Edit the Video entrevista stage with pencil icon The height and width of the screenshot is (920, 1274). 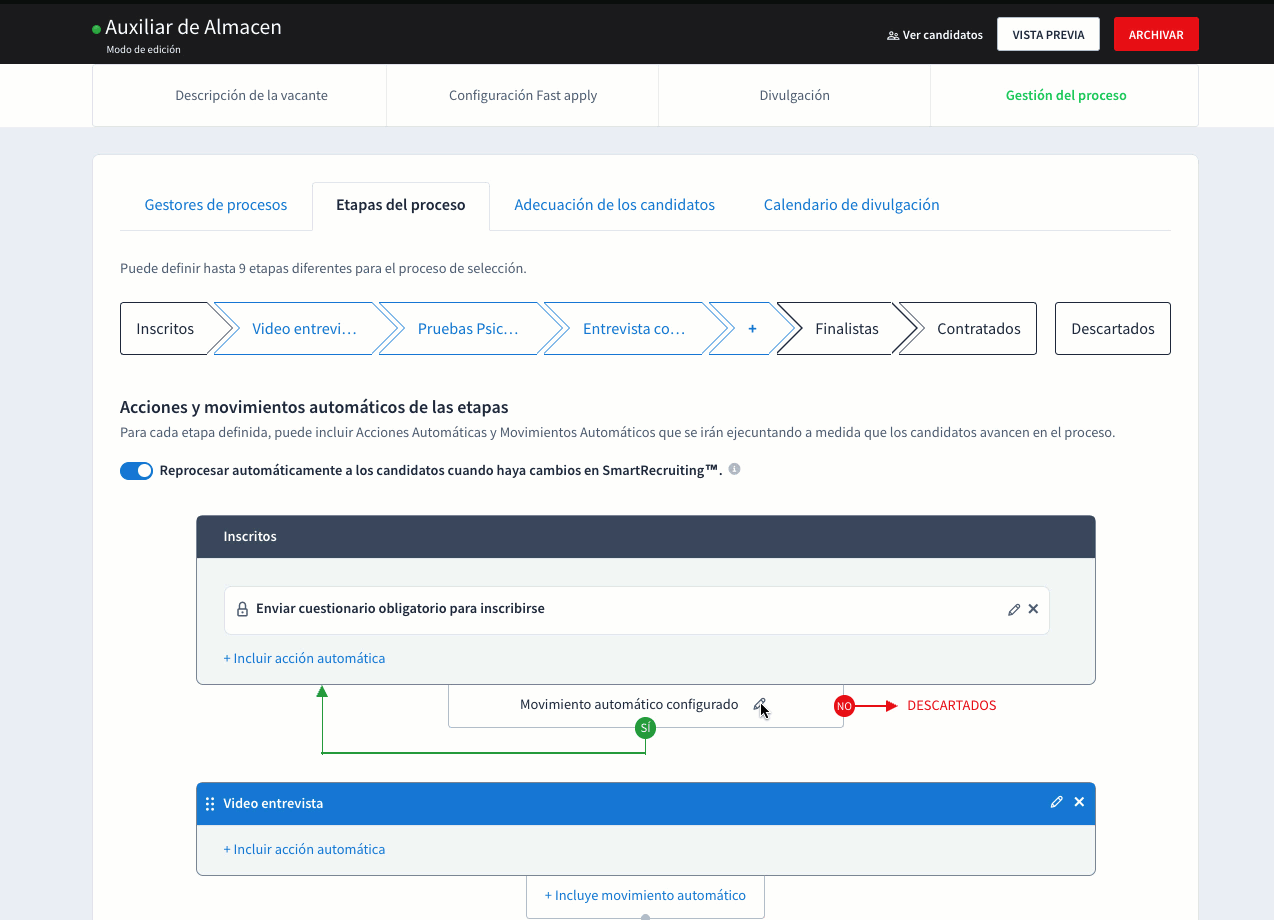point(1057,801)
